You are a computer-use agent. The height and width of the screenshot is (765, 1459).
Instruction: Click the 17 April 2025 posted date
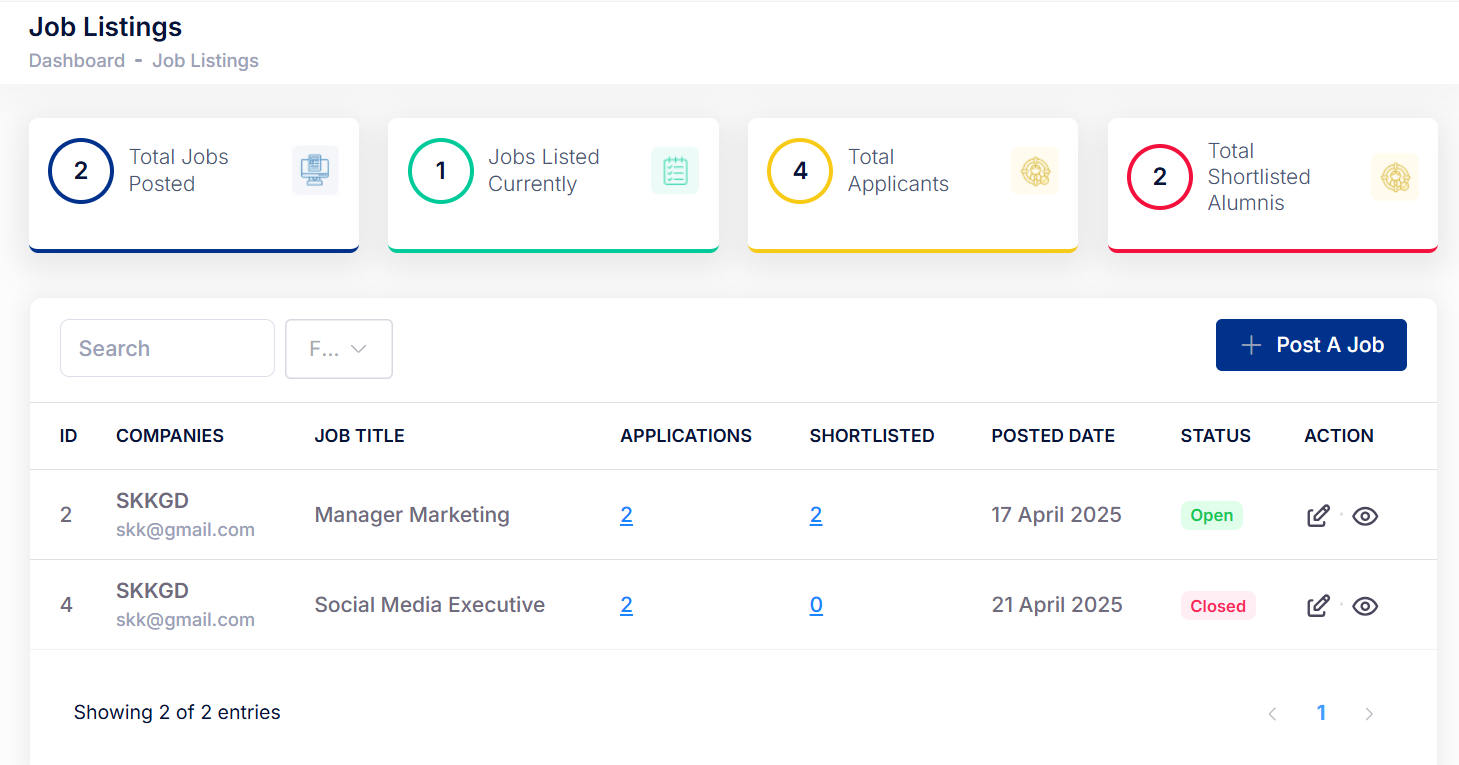click(1057, 515)
